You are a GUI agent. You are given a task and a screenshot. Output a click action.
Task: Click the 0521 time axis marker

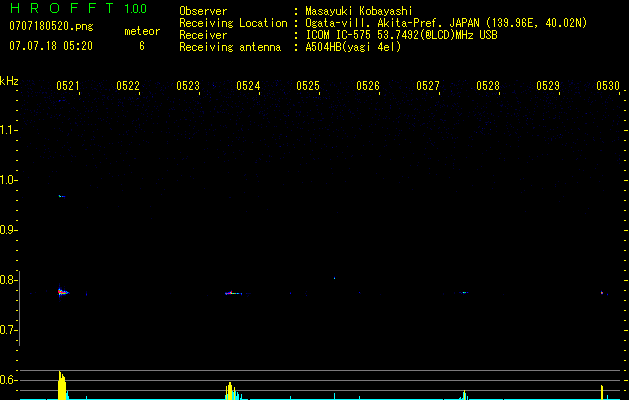[x=68, y=85]
